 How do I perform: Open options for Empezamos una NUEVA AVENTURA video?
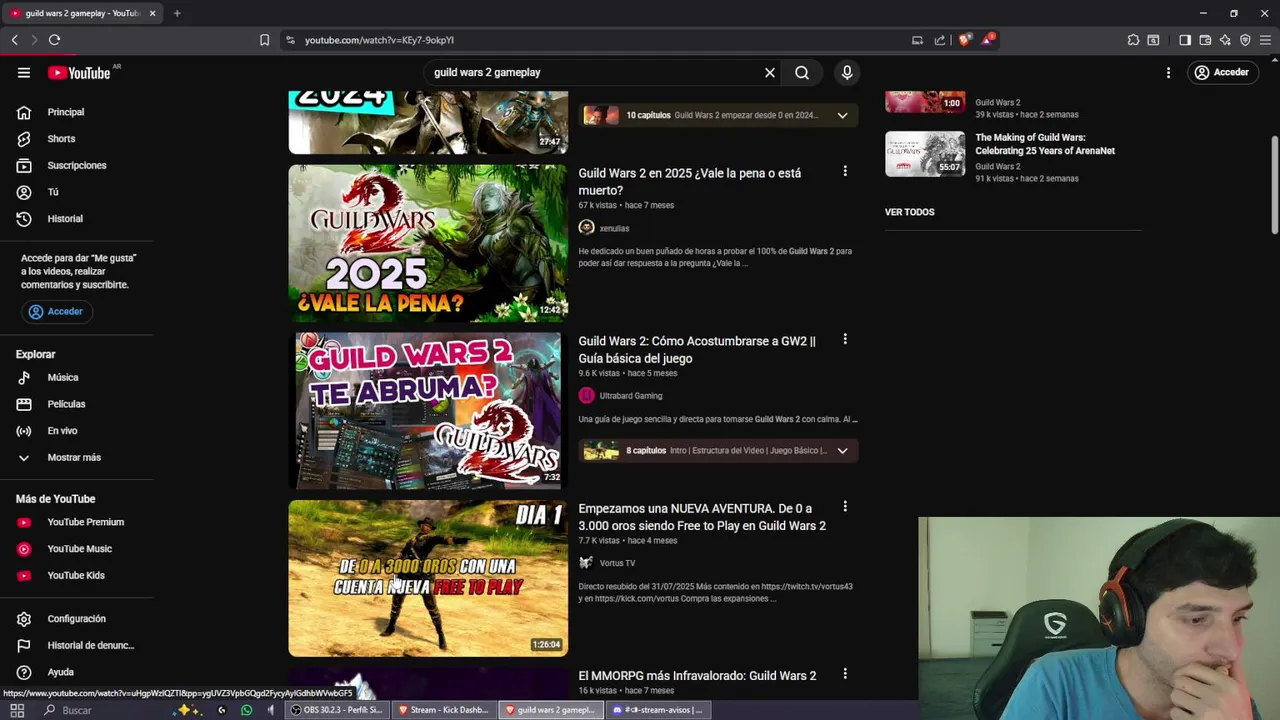[x=845, y=507]
